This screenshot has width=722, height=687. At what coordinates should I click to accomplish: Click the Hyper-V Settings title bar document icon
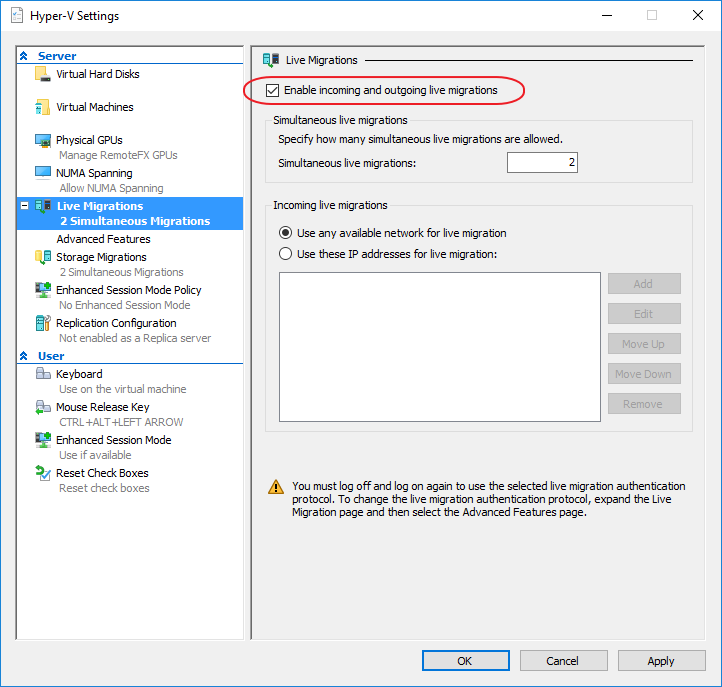(17, 16)
